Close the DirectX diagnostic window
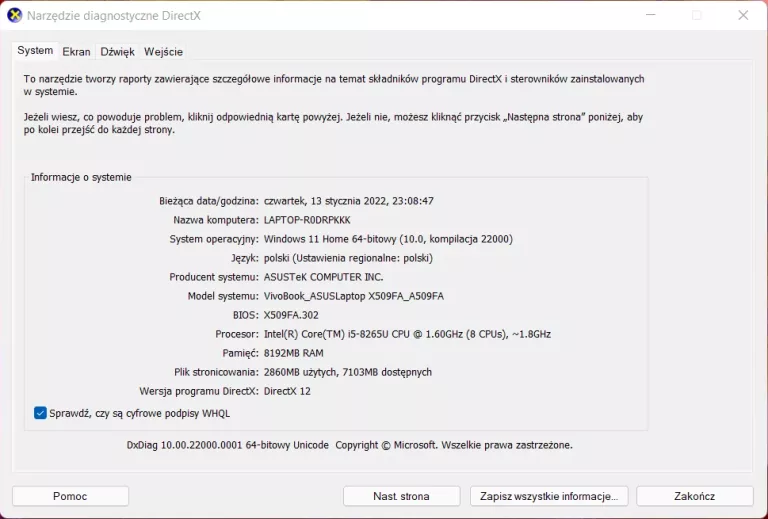Screen dimensions: 768x519 click(743, 15)
